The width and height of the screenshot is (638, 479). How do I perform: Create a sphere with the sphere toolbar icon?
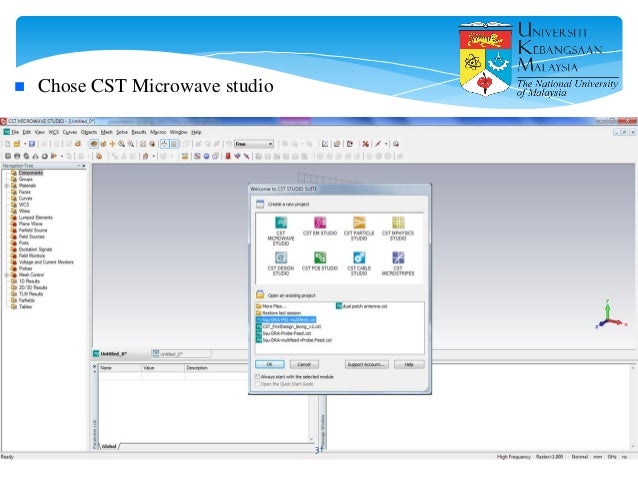pyautogui.click(x=17, y=156)
